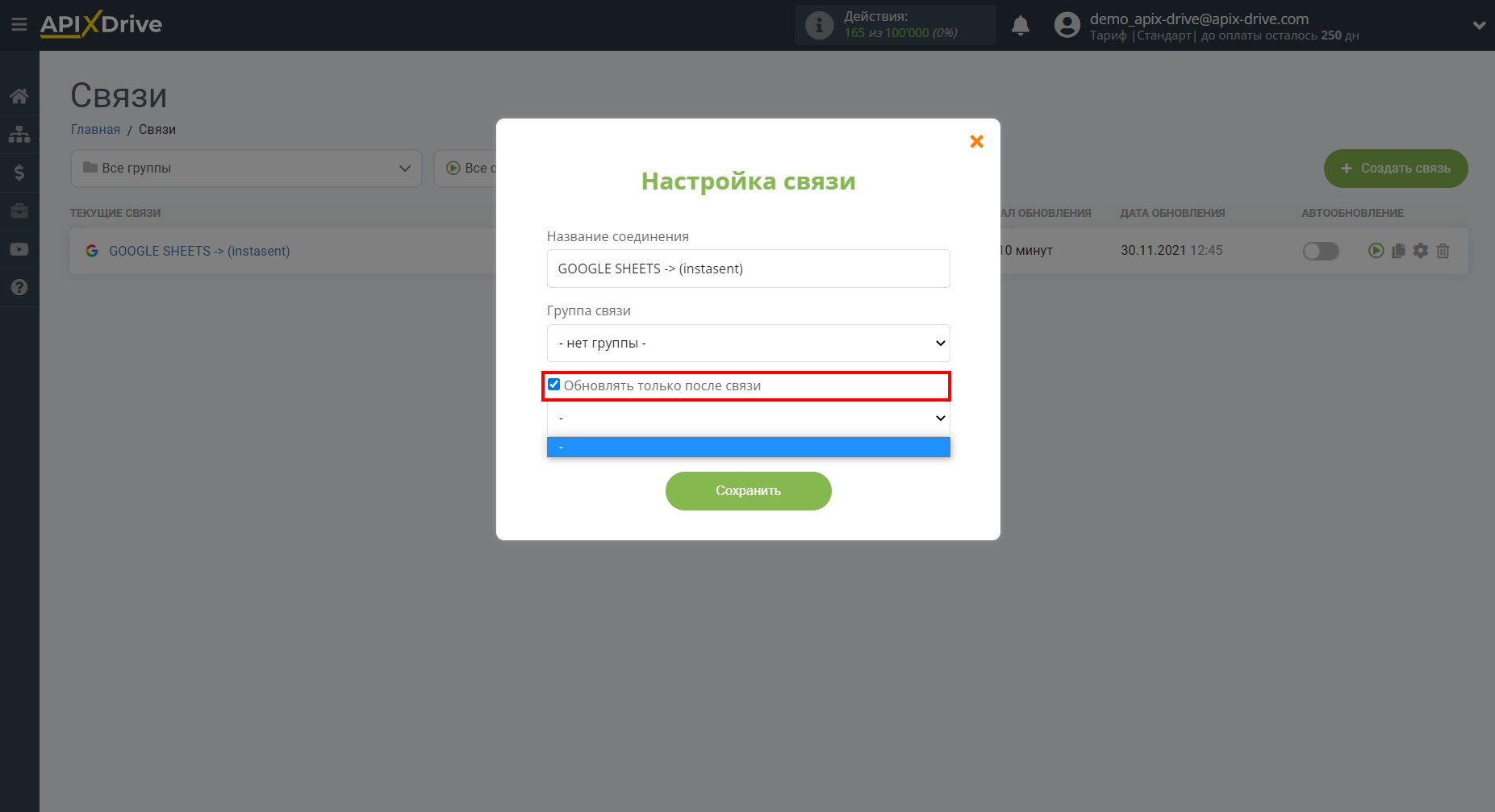This screenshot has width=1495, height=812.
Task: Click the update date 30.11.2021 12:45
Action: click(1171, 251)
